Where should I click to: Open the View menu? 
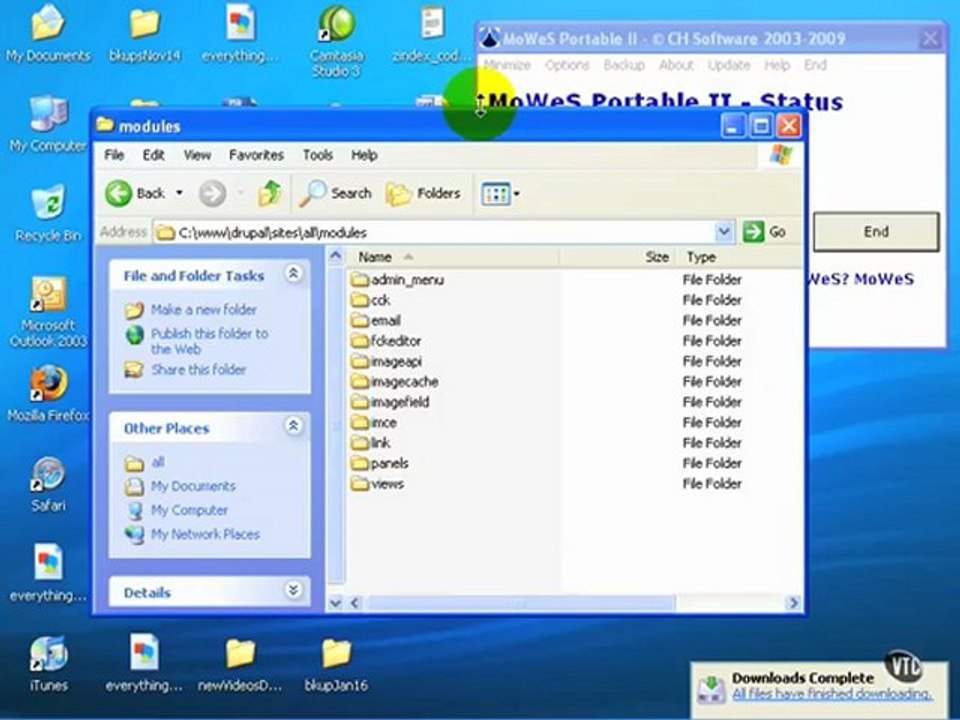click(197, 156)
